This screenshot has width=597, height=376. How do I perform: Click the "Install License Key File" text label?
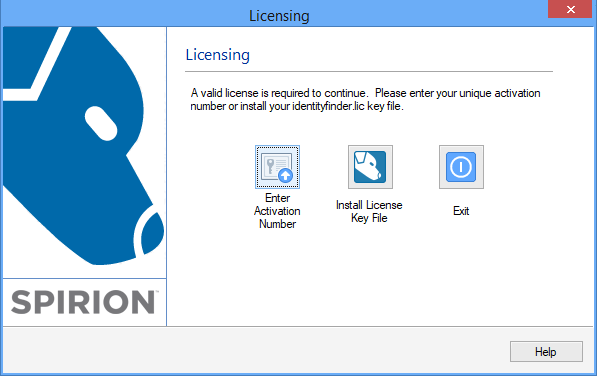[369, 211]
